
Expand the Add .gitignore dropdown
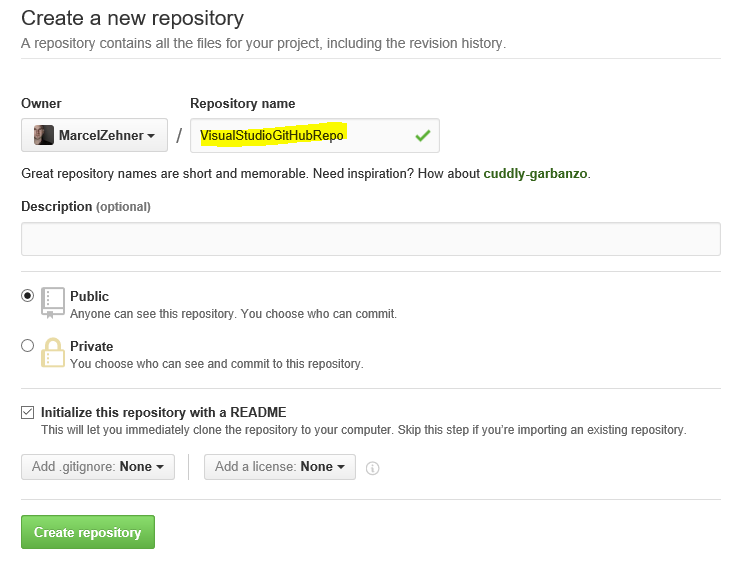[x=98, y=467]
